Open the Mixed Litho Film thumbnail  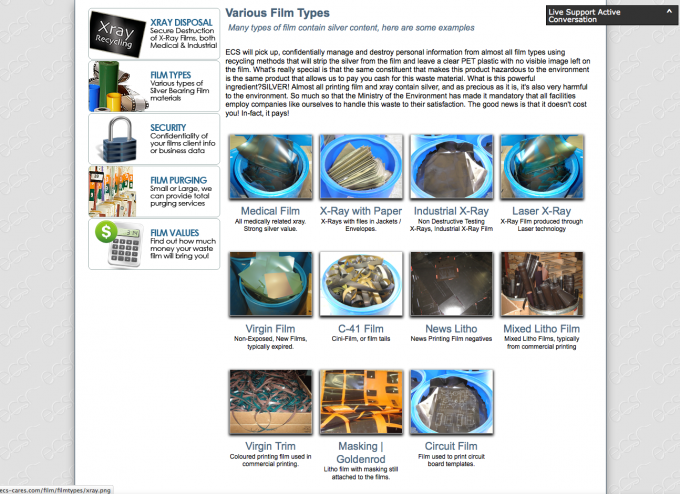pos(541,284)
